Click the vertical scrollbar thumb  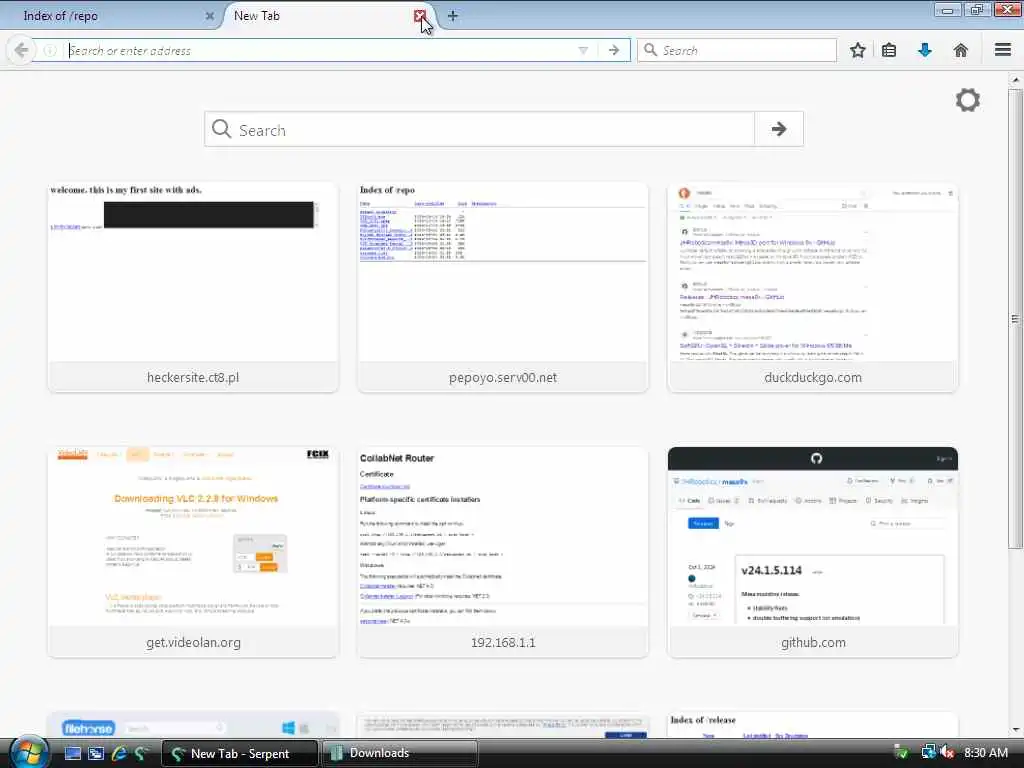[x=1015, y=319]
